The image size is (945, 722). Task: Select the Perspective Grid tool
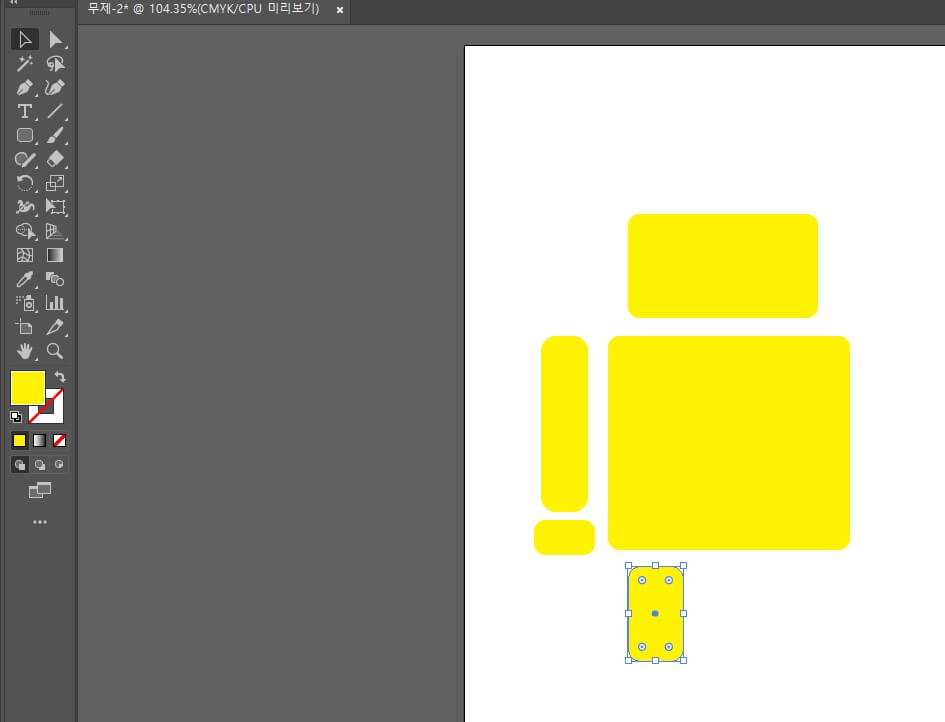pos(55,231)
